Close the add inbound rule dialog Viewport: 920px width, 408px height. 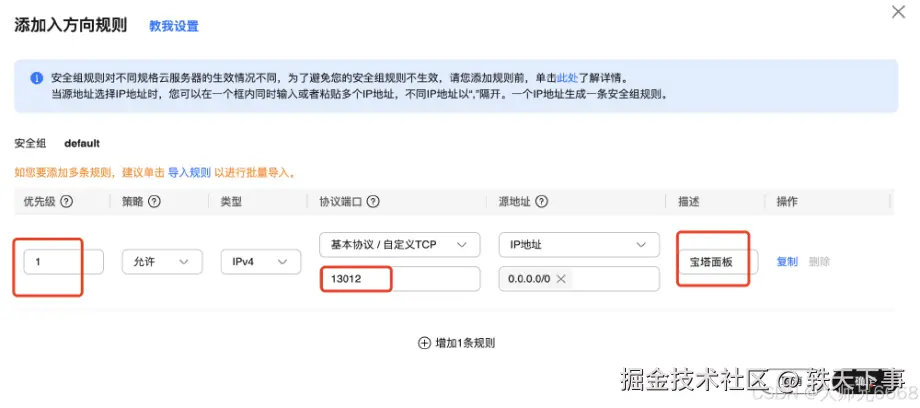(898, 12)
